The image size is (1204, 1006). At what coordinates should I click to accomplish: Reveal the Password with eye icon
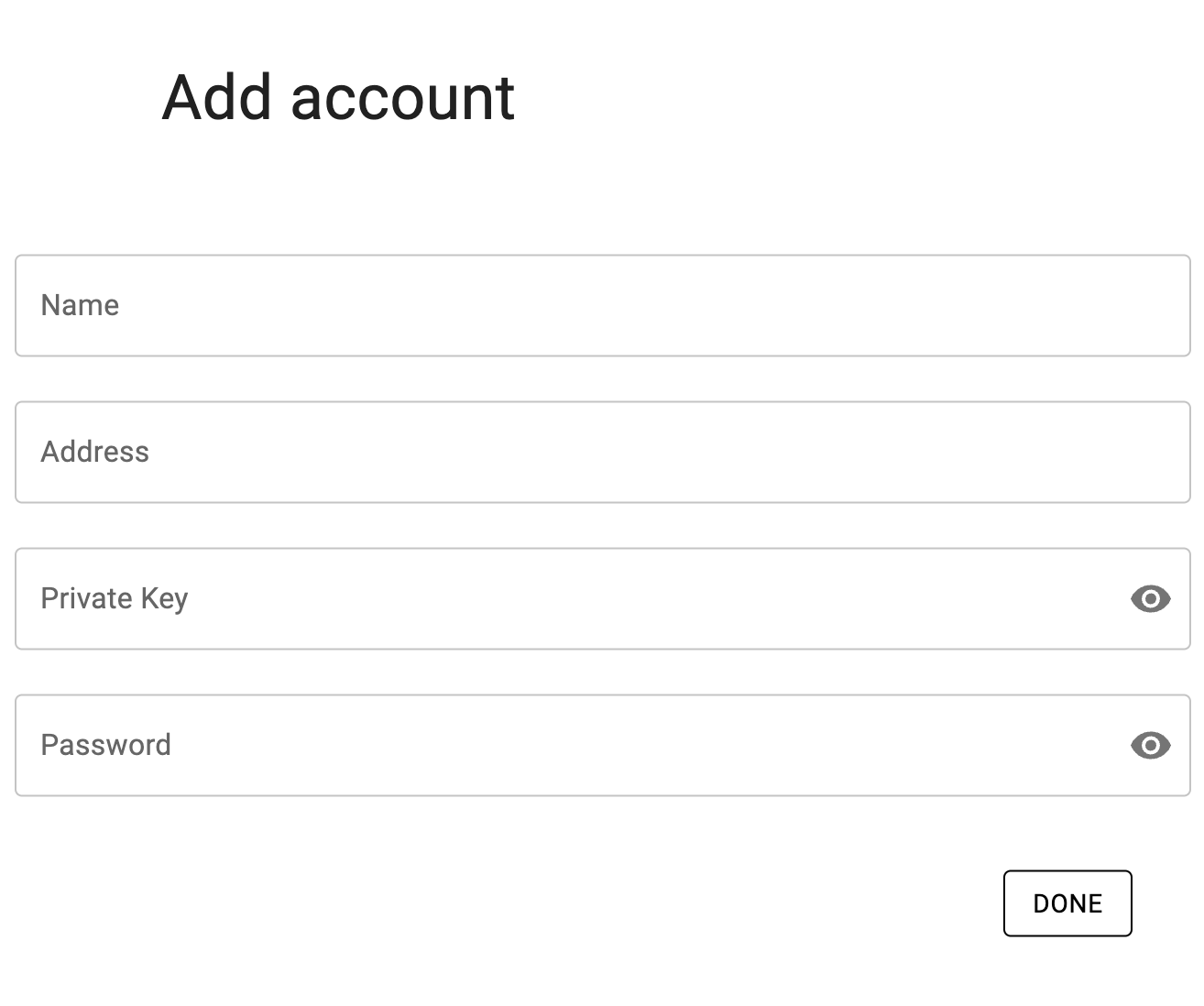coord(1150,746)
